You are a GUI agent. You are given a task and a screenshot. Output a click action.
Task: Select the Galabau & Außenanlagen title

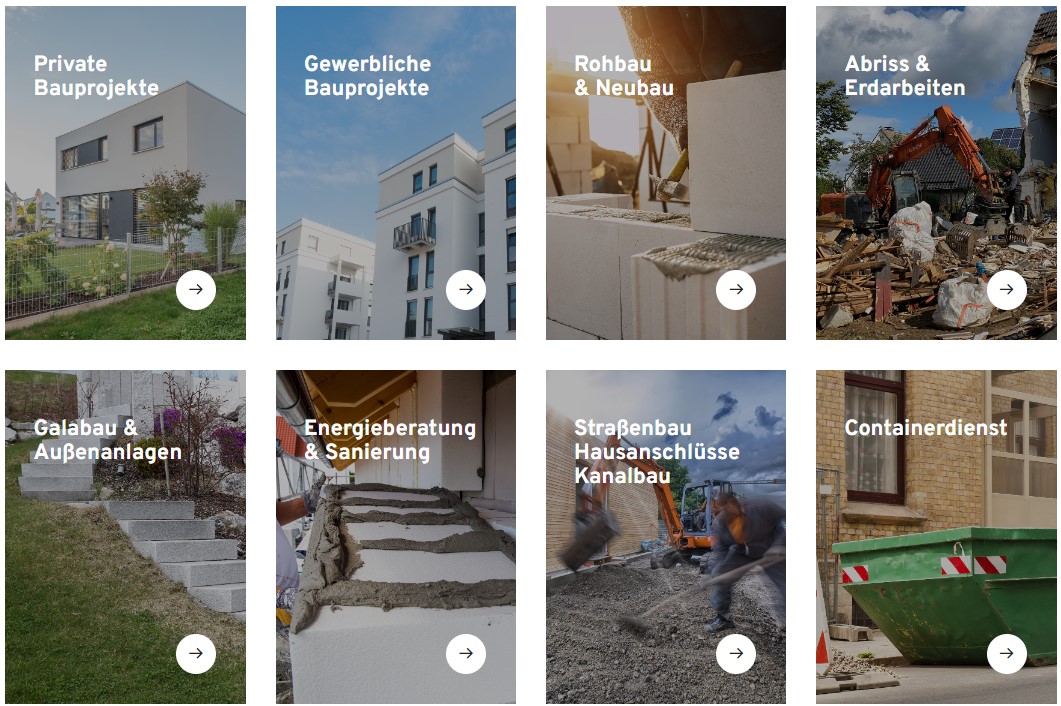click(x=108, y=440)
